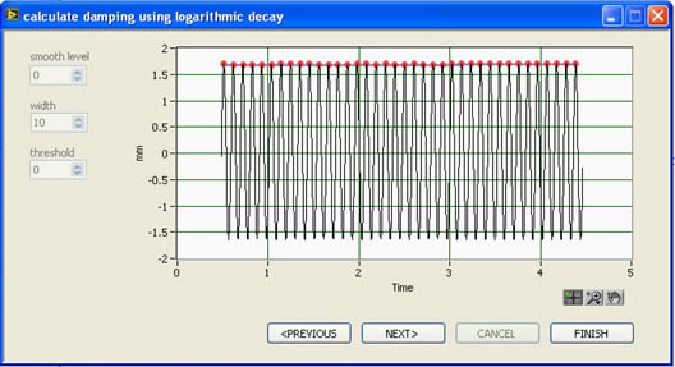Minimize the logarithmic decay window
Viewport: 675px width, 367px height.
[612, 17]
